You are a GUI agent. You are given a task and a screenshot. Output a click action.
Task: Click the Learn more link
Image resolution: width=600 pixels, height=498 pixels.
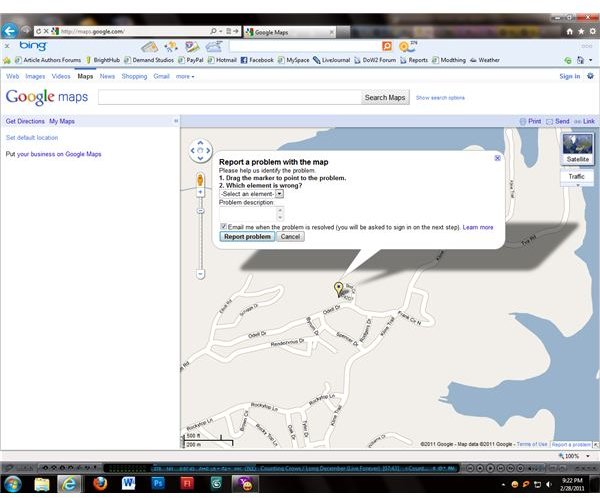coord(478,227)
